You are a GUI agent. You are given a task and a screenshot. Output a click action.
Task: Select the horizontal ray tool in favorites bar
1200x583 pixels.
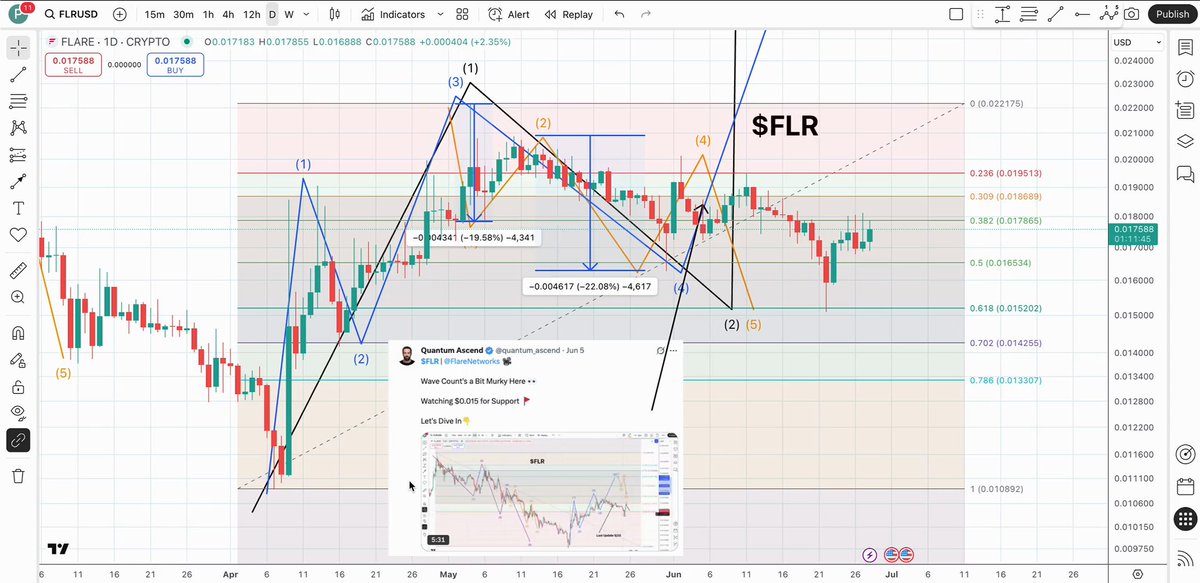click(x=1080, y=14)
